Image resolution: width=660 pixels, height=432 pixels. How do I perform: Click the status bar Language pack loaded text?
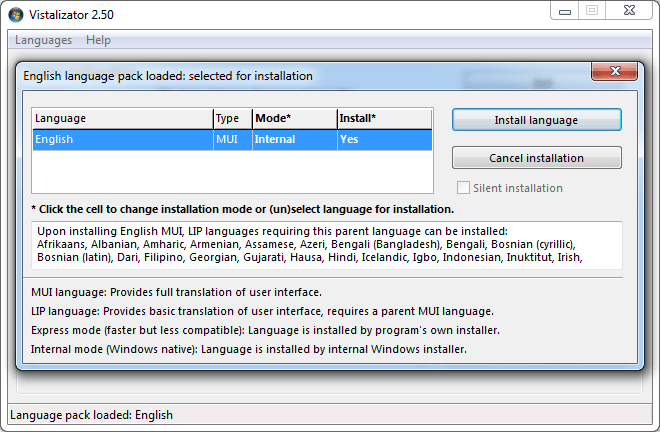point(92,415)
